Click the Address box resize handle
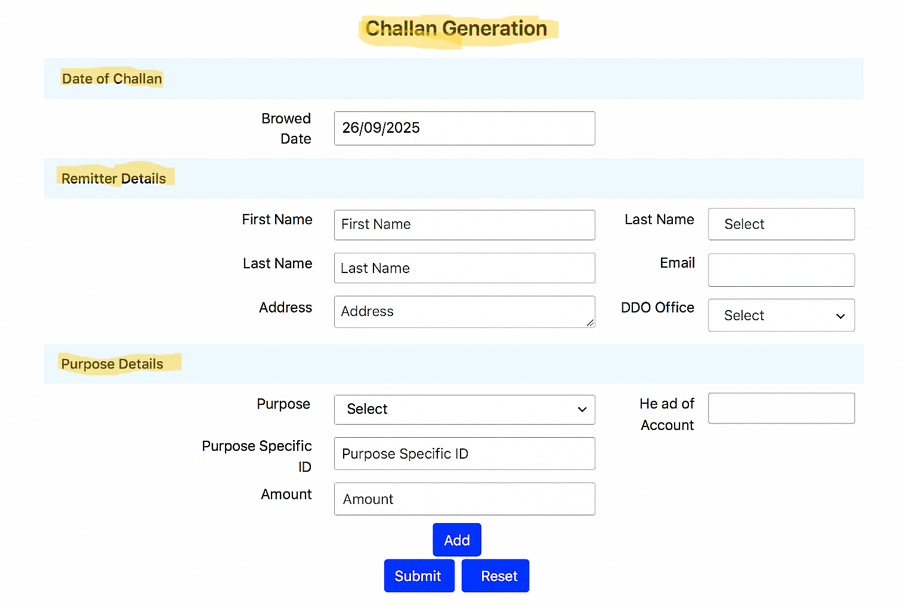This screenshot has width=905, height=607. (590, 322)
